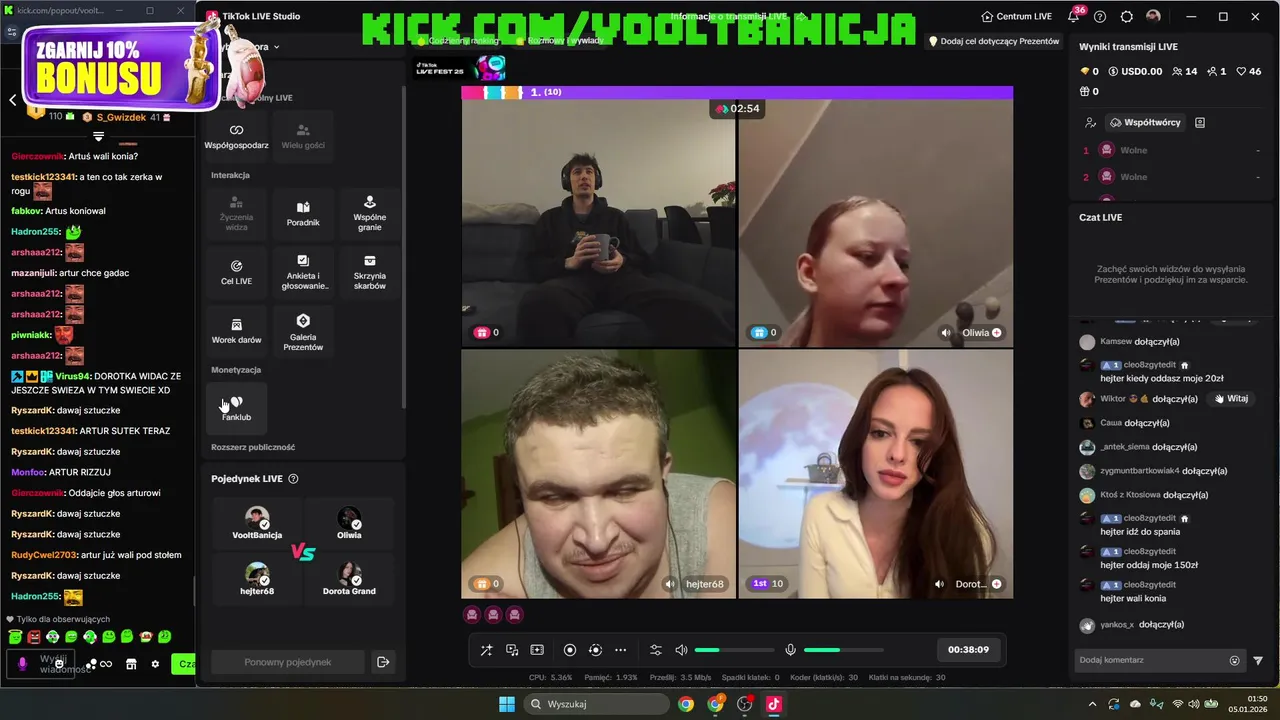Screen dimensions: 1280x720
Task: Open Chrome from the taskbar
Action: coord(686,704)
